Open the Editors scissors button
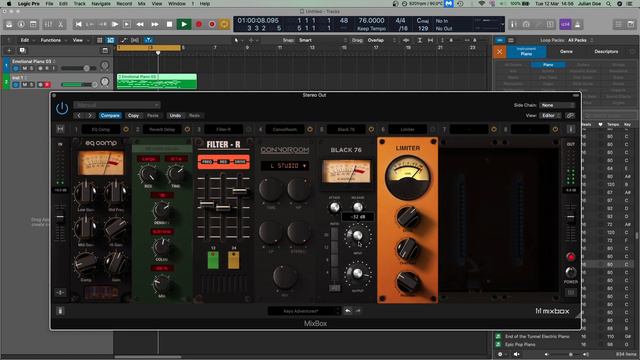Viewport: 640px width, 360px height. click(x=60, y=24)
